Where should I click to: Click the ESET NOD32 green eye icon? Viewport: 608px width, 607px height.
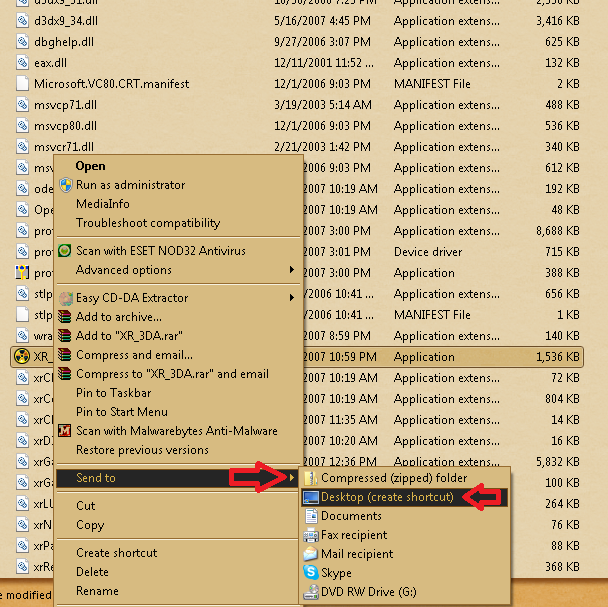[65, 251]
